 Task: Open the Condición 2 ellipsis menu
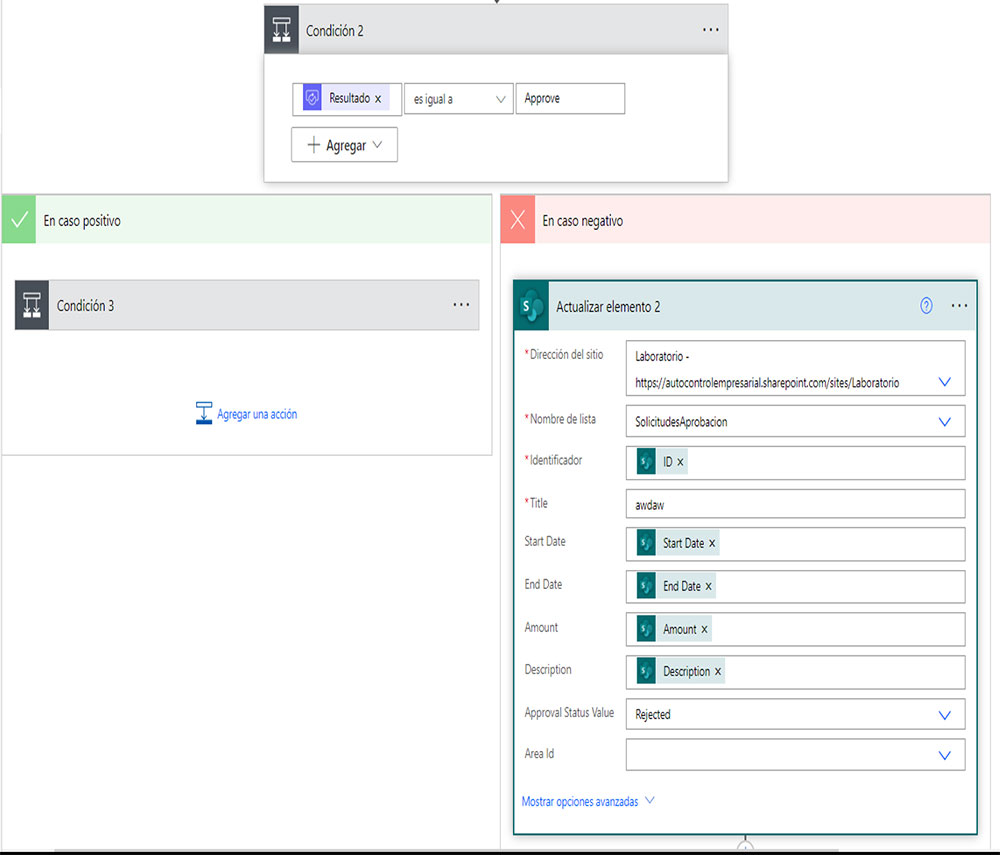tap(710, 30)
